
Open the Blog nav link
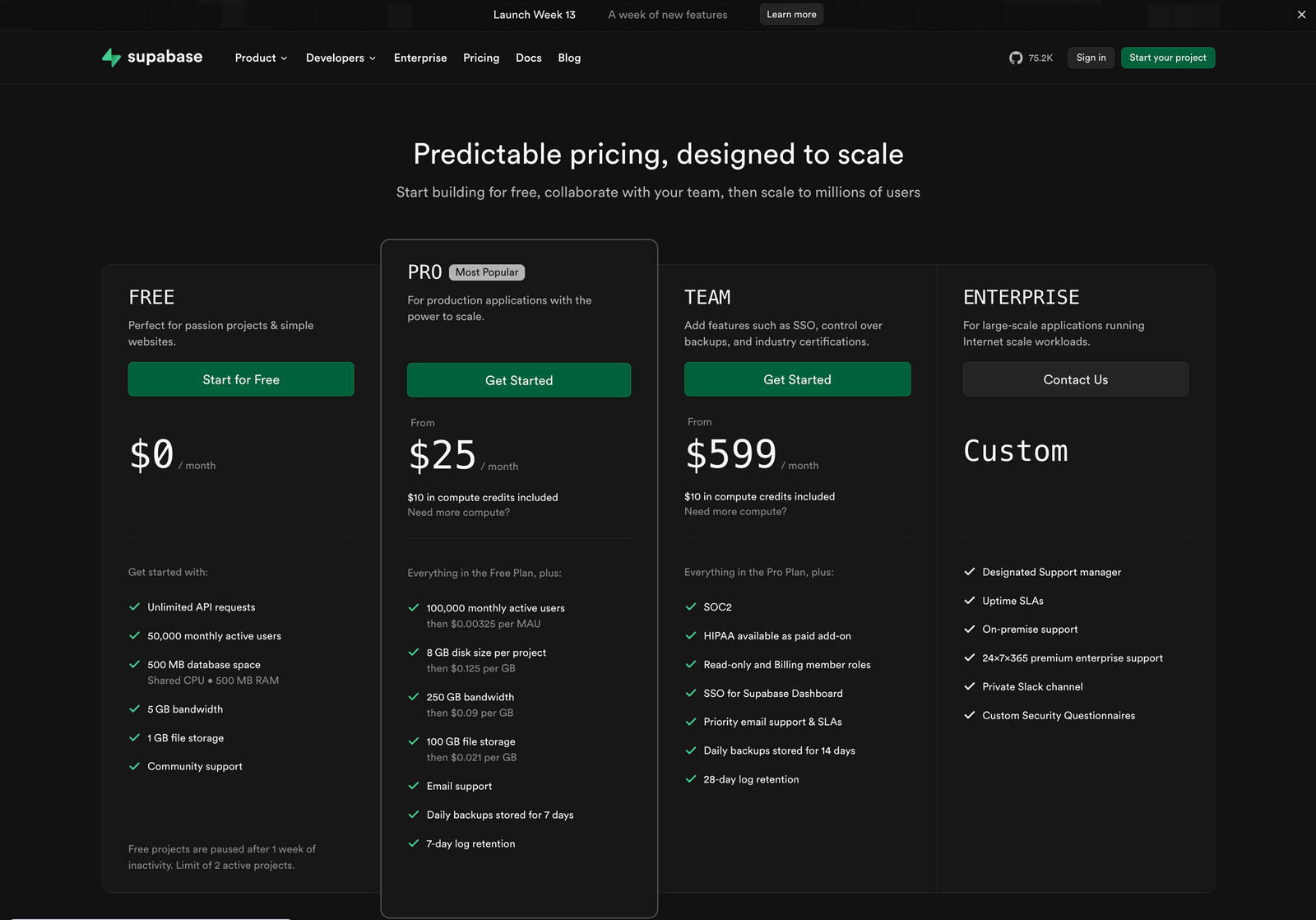(569, 58)
